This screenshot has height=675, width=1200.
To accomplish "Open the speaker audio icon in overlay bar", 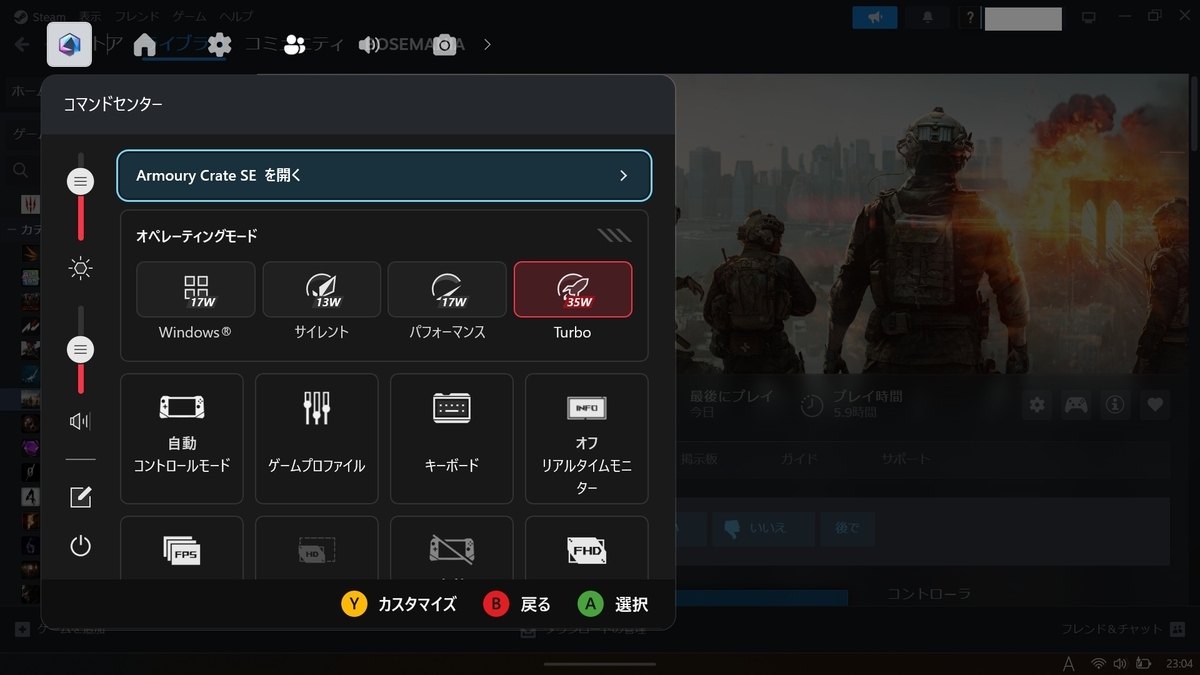I will coord(370,44).
